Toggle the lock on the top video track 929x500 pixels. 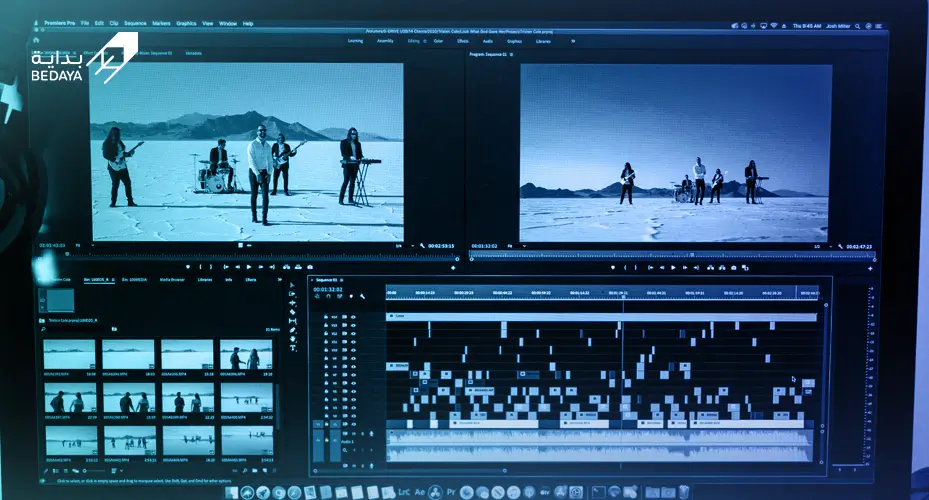(x=325, y=317)
